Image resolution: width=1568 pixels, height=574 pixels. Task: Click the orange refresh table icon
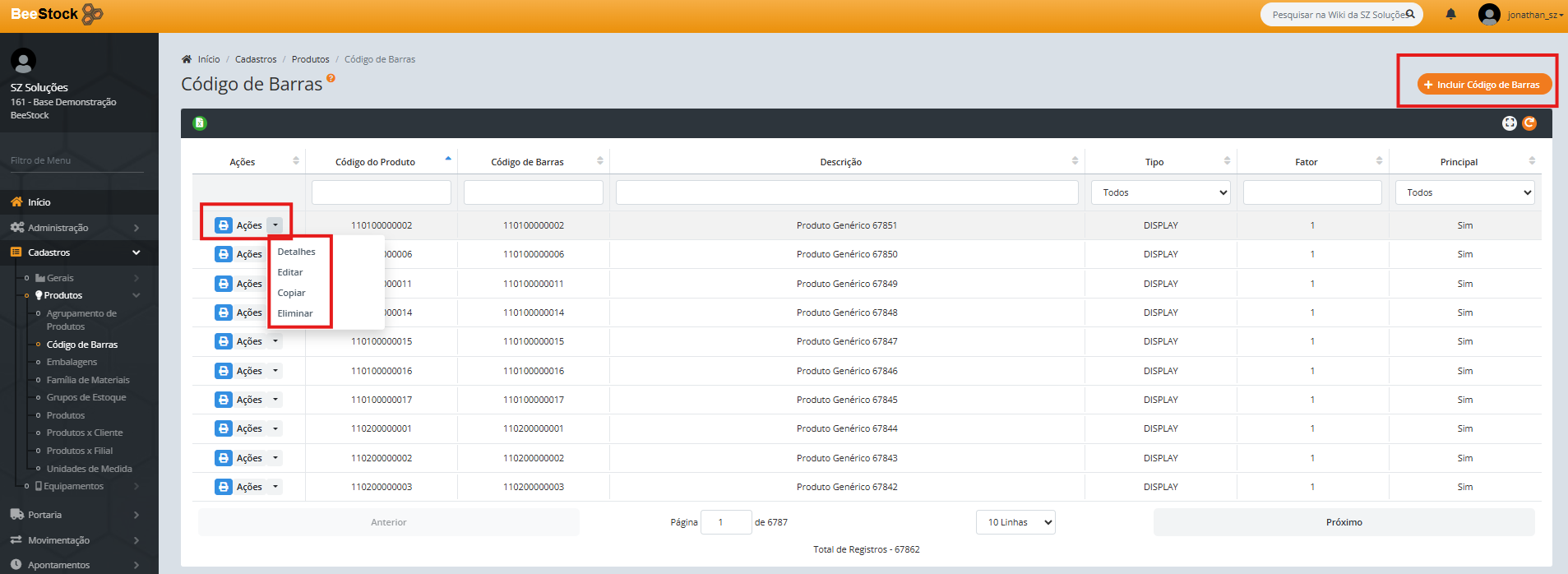[x=1529, y=123]
